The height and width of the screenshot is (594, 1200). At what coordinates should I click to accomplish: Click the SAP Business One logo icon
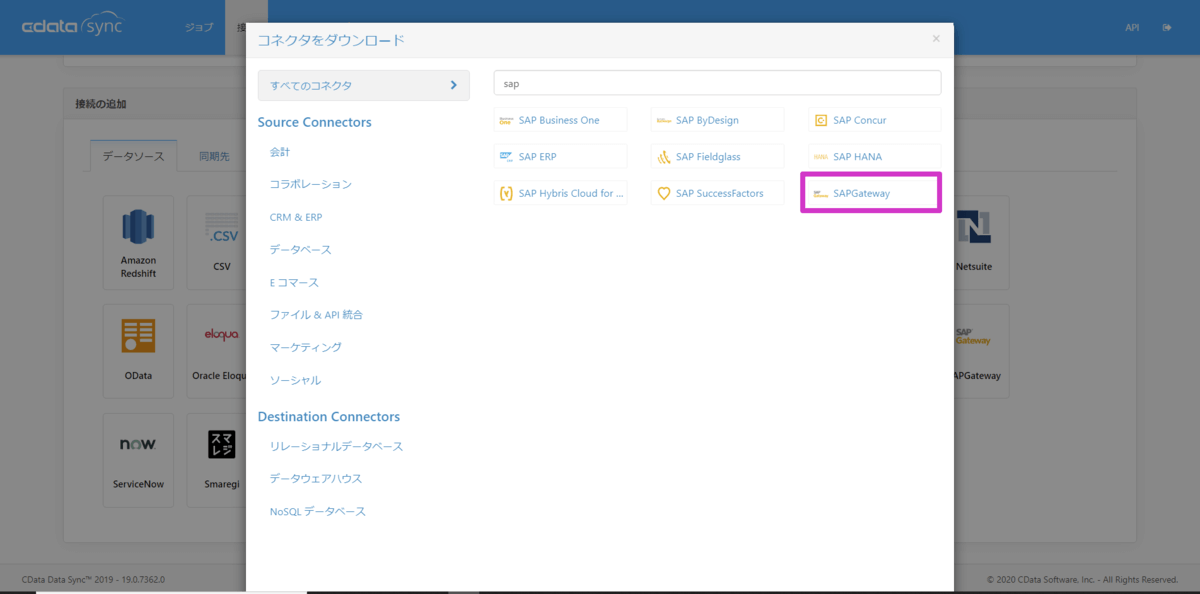coord(506,120)
